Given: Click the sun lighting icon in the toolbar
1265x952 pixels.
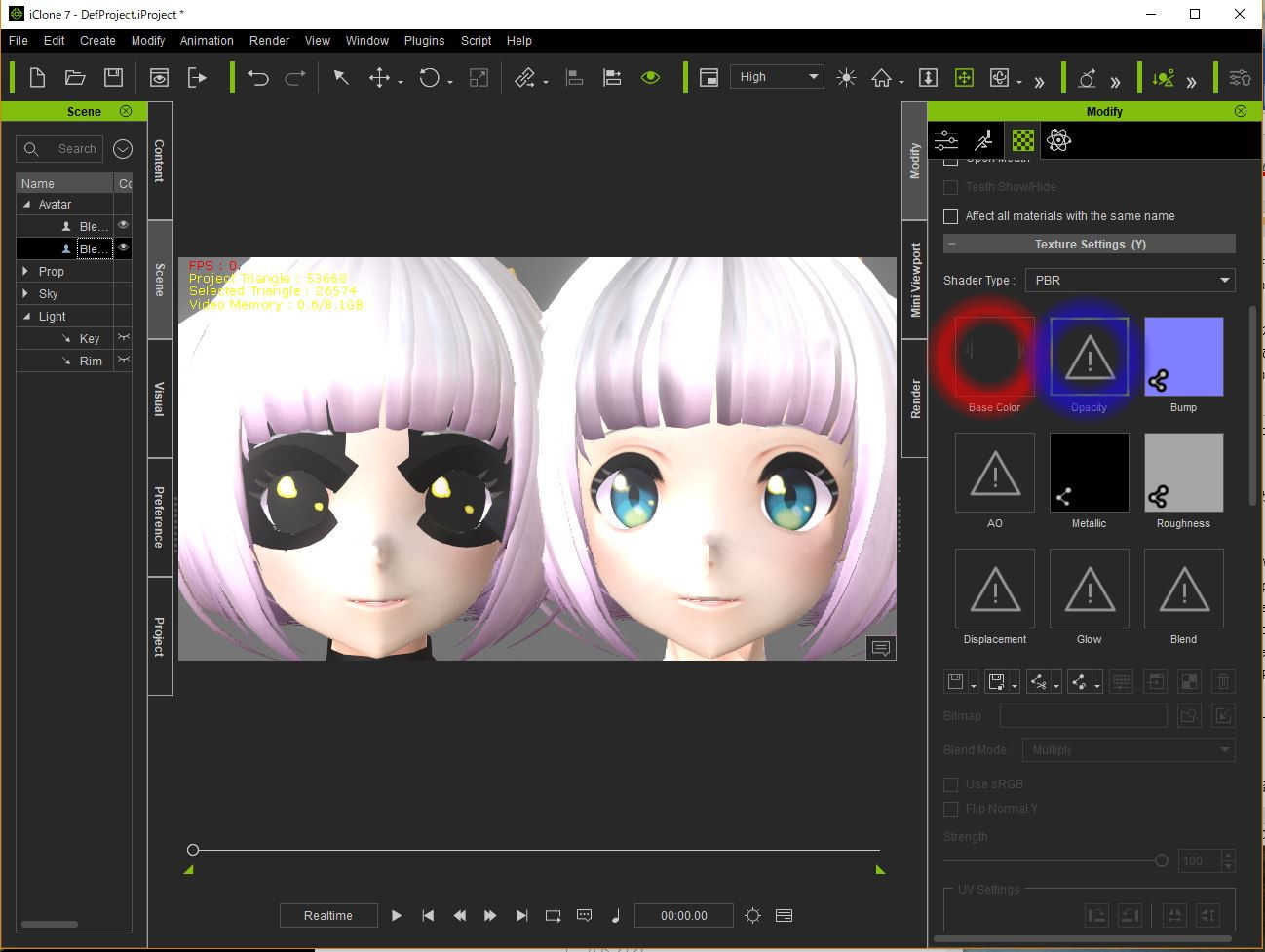Looking at the screenshot, I should [846, 77].
